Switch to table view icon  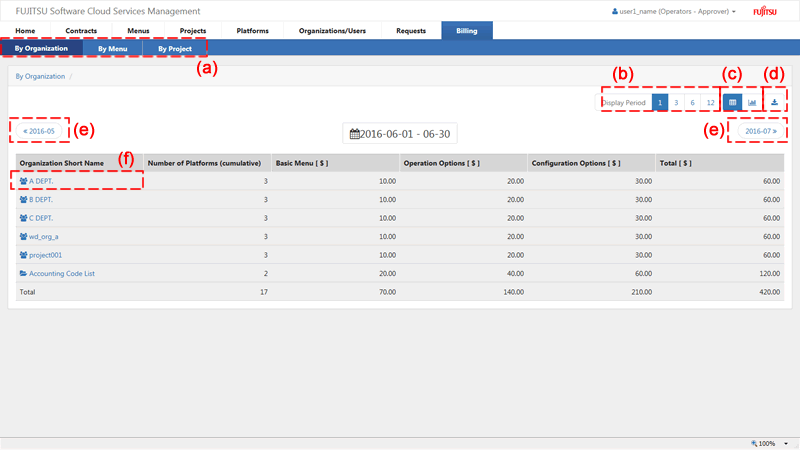pos(732,103)
